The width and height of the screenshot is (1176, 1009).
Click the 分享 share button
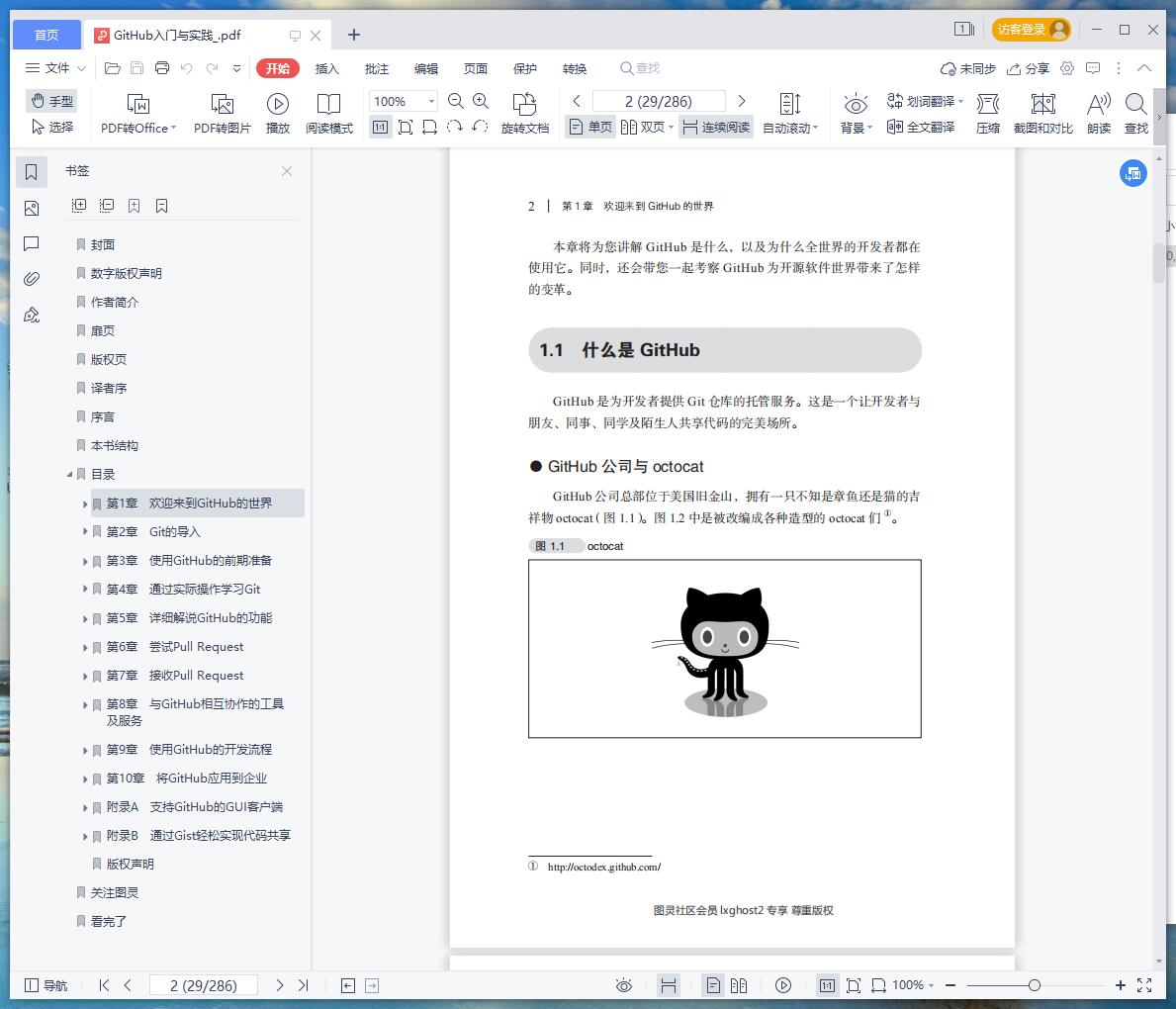1028,68
